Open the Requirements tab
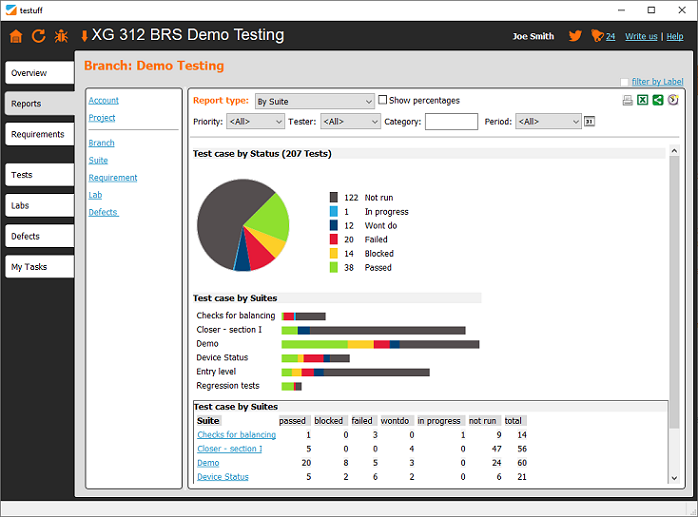 [x=40, y=134]
